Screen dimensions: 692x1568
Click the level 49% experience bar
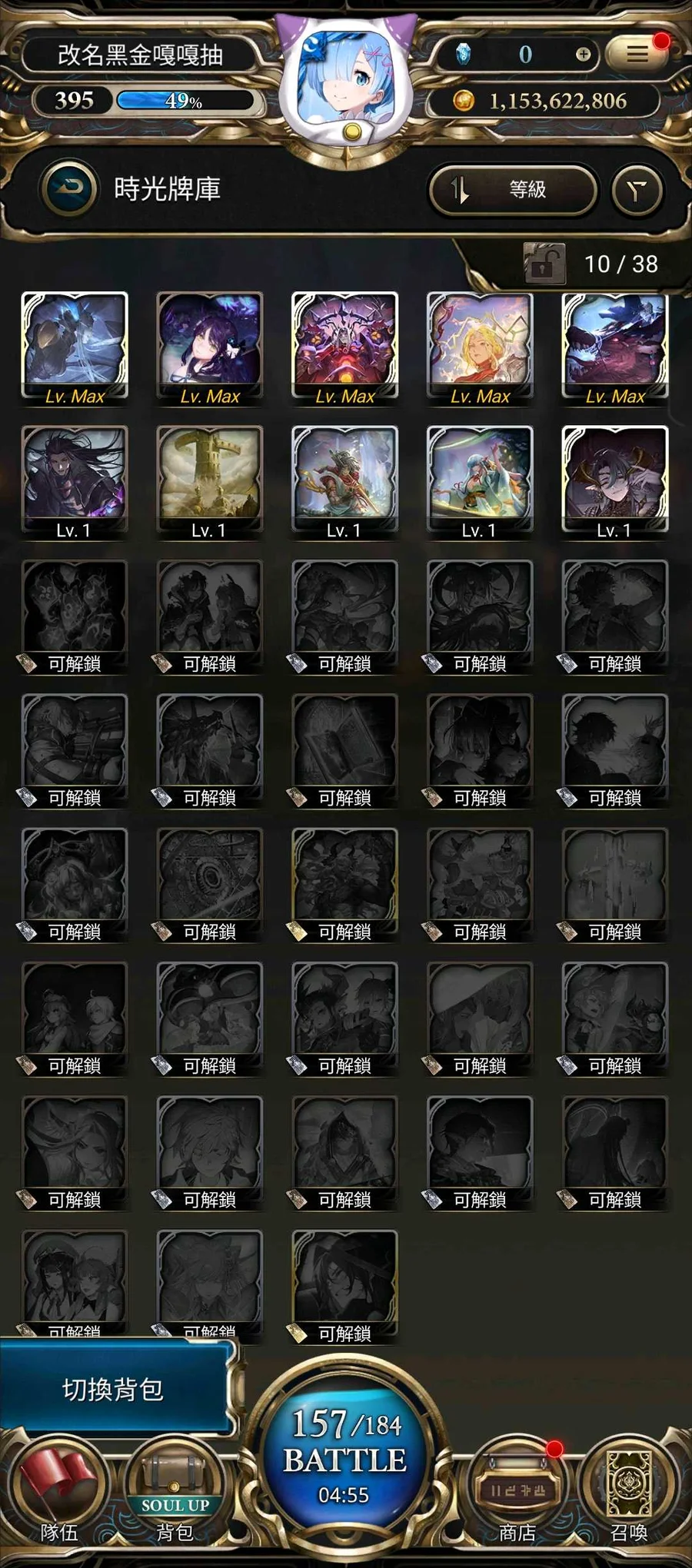coord(185,101)
